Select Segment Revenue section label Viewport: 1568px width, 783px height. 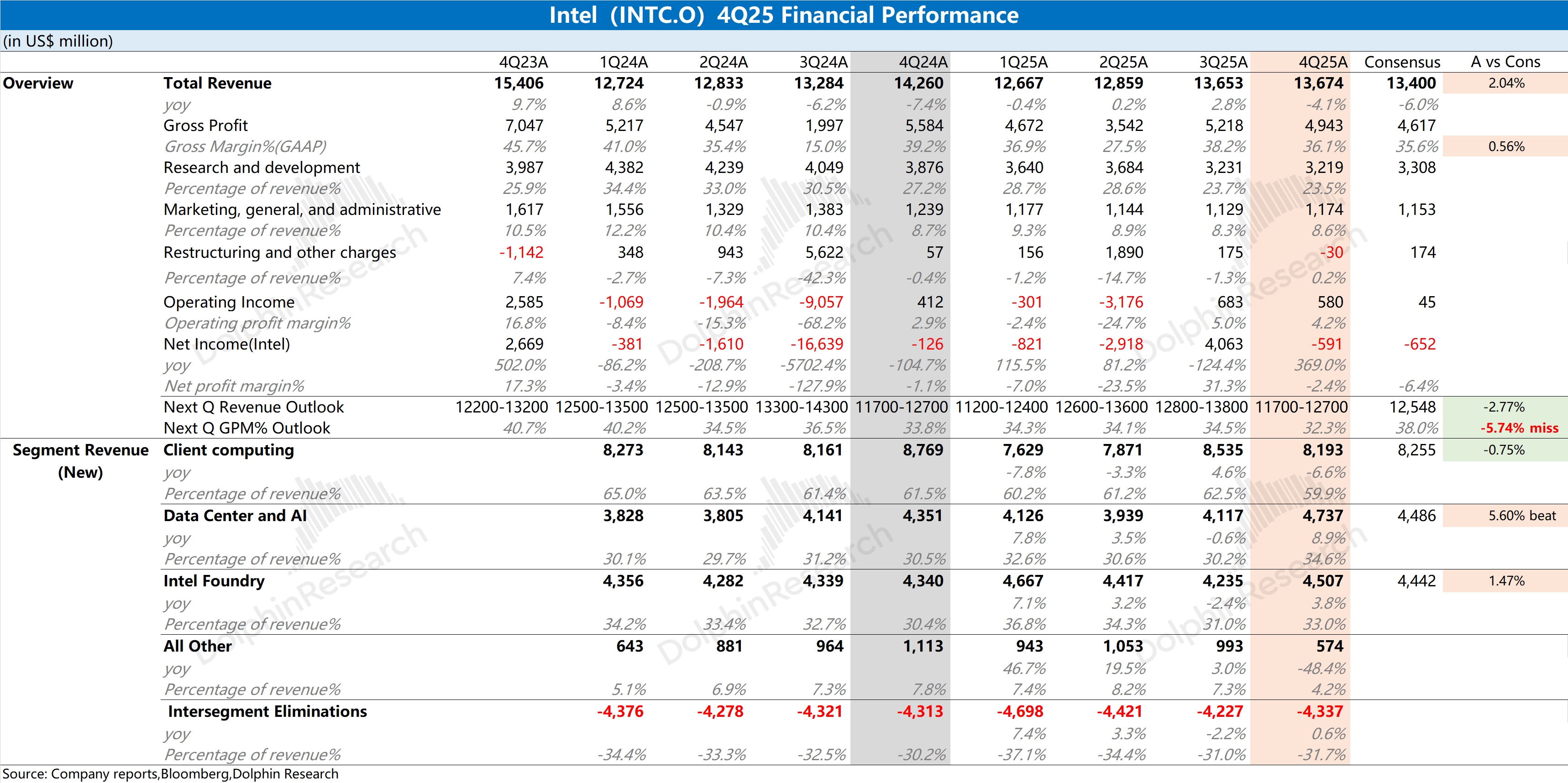(x=80, y=450)
